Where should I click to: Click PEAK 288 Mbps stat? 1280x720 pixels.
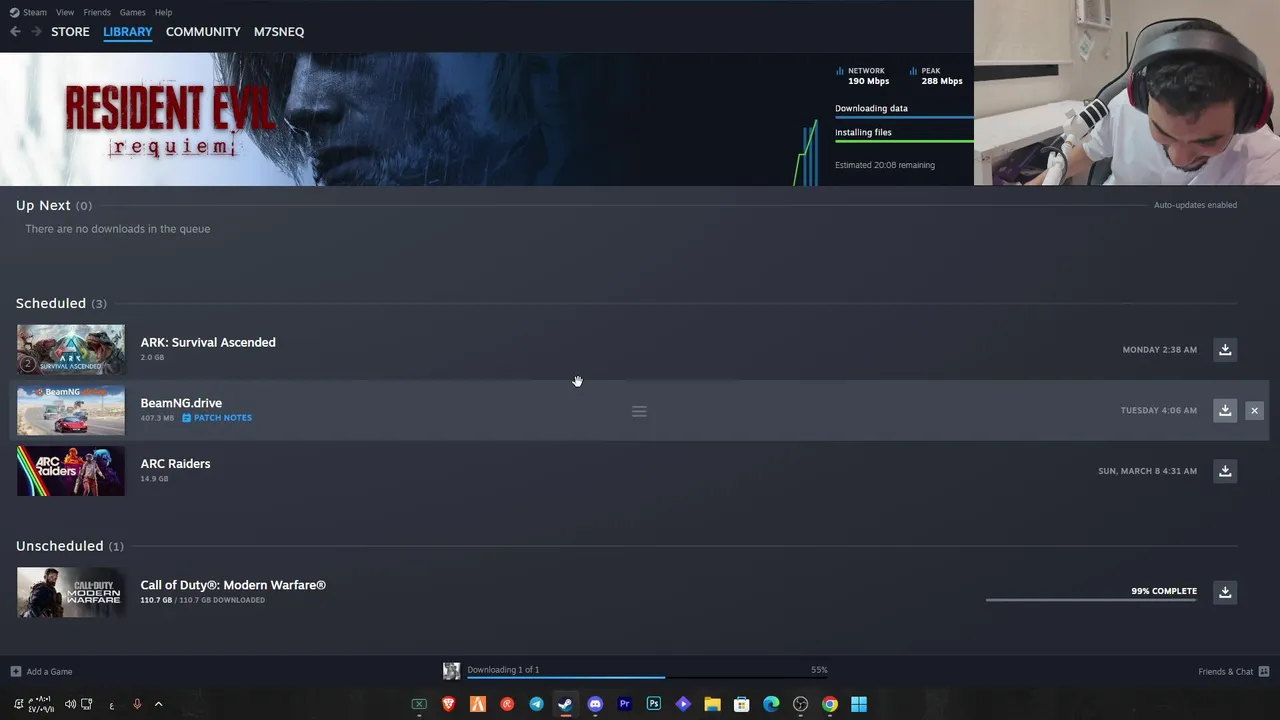coord(936,76)
